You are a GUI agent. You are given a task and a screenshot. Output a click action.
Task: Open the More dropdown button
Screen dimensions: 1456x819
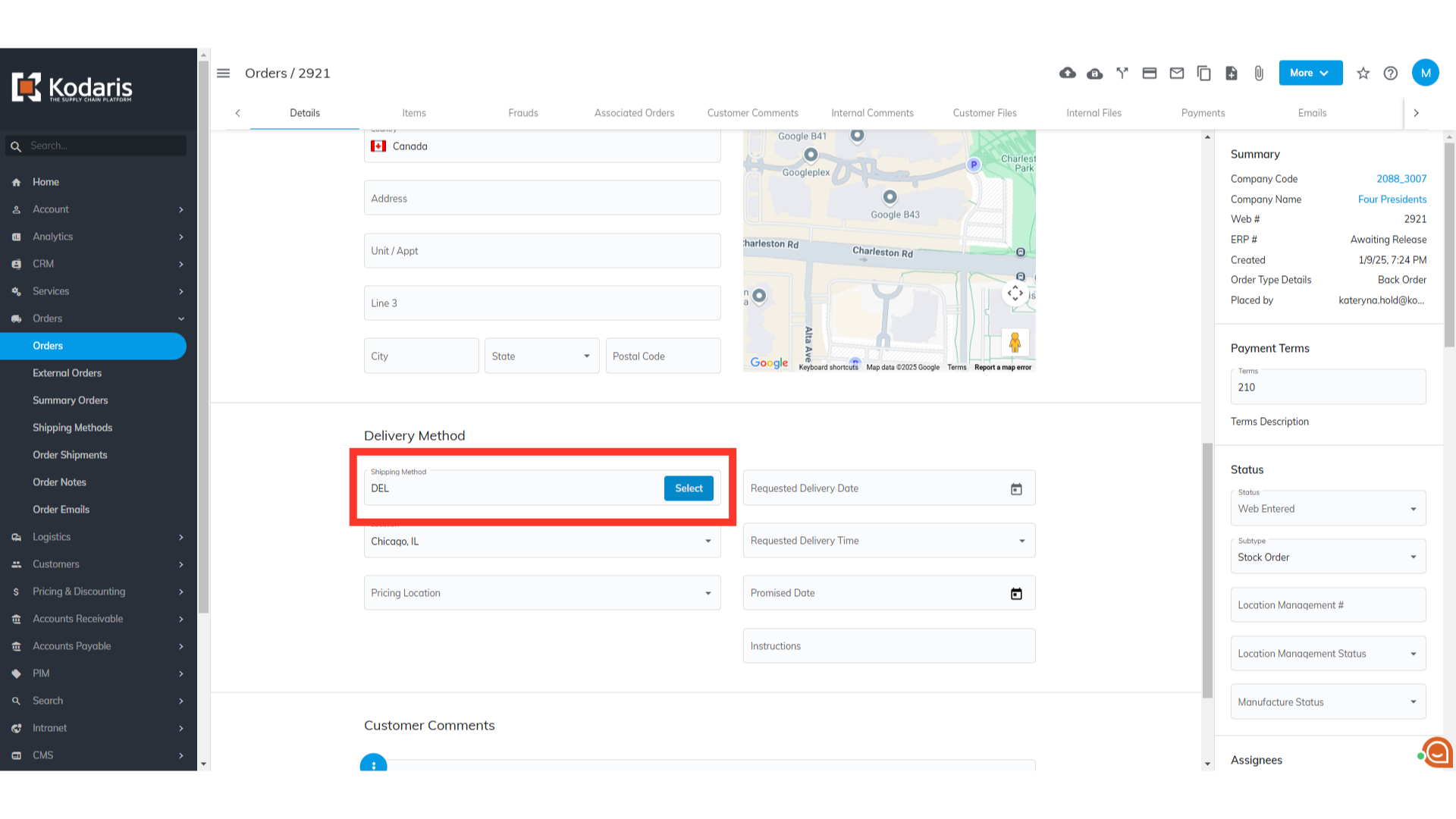point(1310,73)
